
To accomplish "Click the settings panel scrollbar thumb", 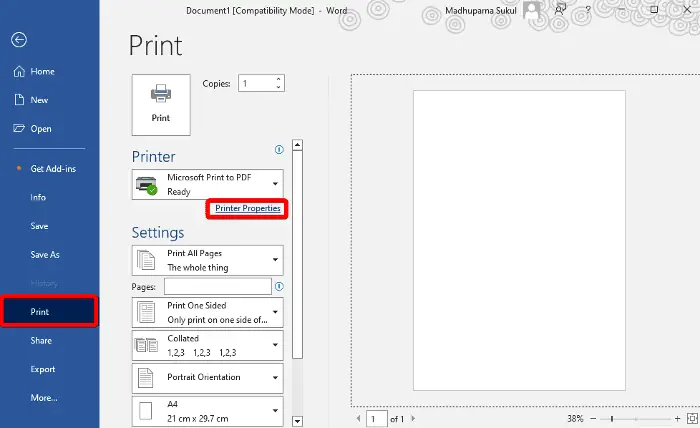I will click(x=297, y=254).
